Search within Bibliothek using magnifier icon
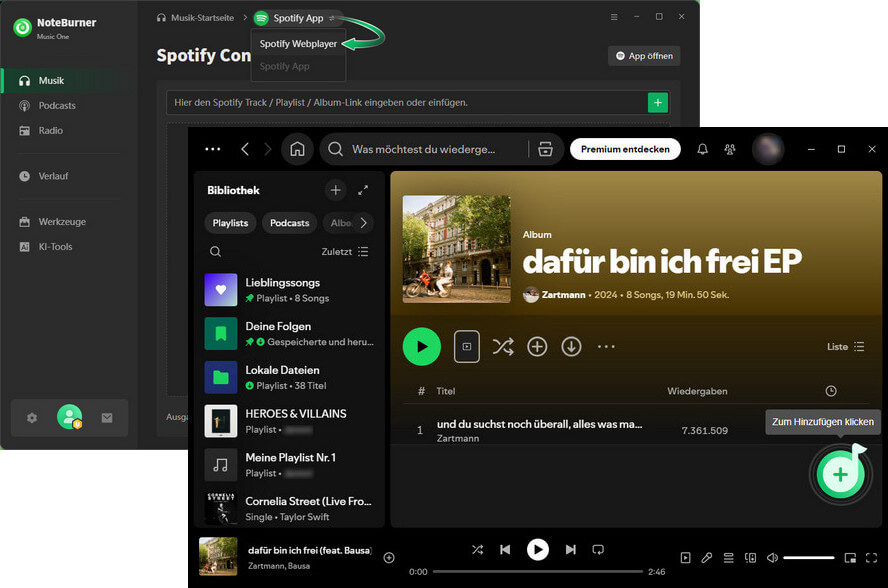888x588 pixels. [x=215, y=252]
